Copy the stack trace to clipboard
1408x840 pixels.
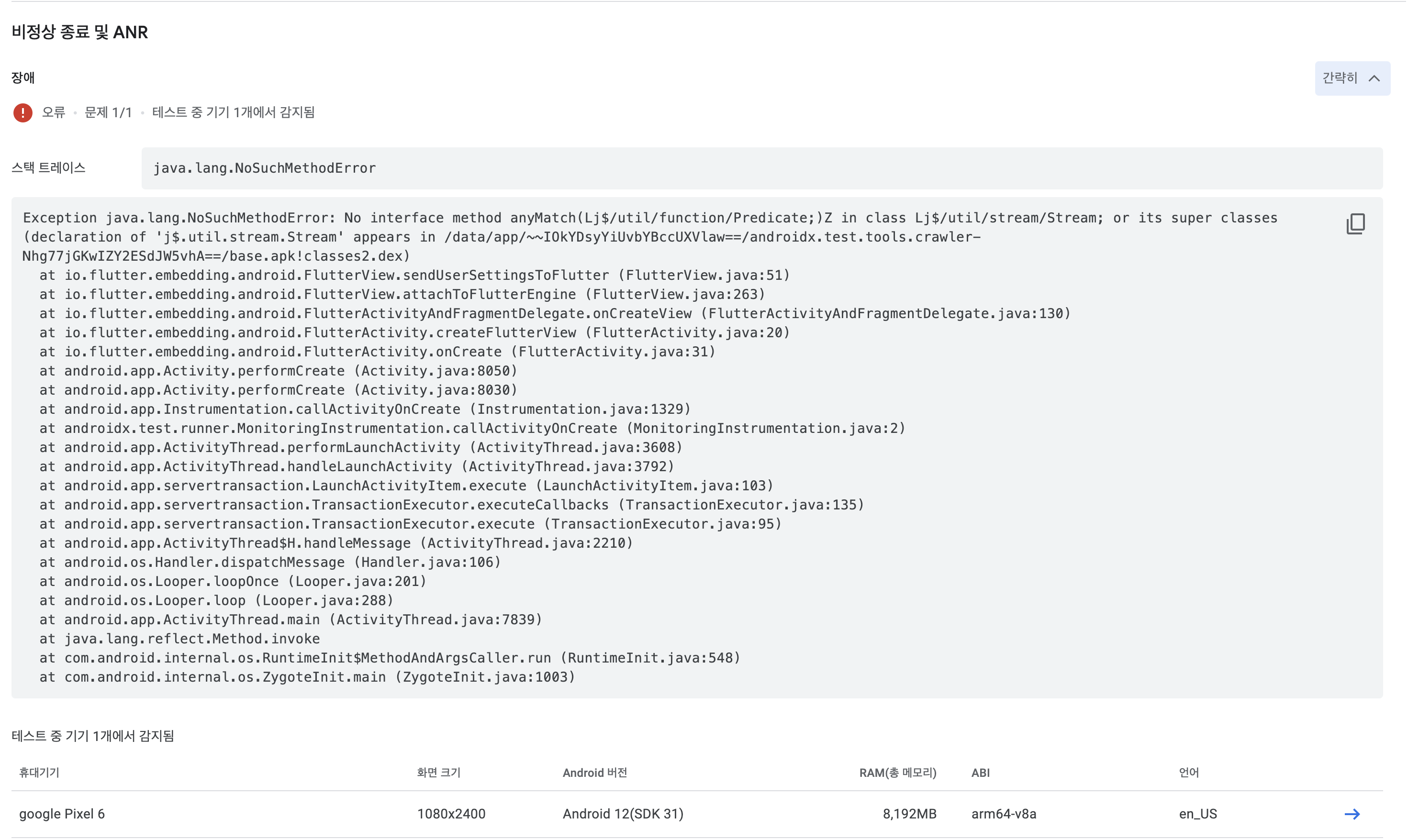click(x=1355, y=223)
